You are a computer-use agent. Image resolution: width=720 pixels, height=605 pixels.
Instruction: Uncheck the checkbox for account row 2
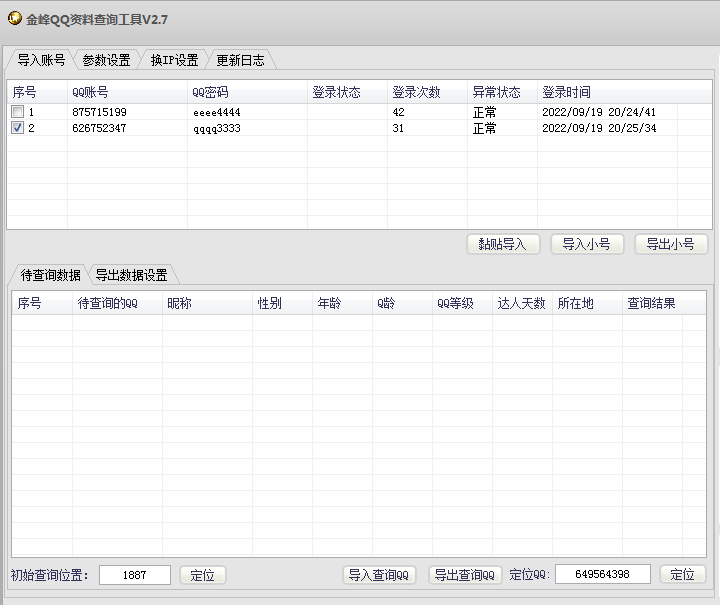[17, 128]
